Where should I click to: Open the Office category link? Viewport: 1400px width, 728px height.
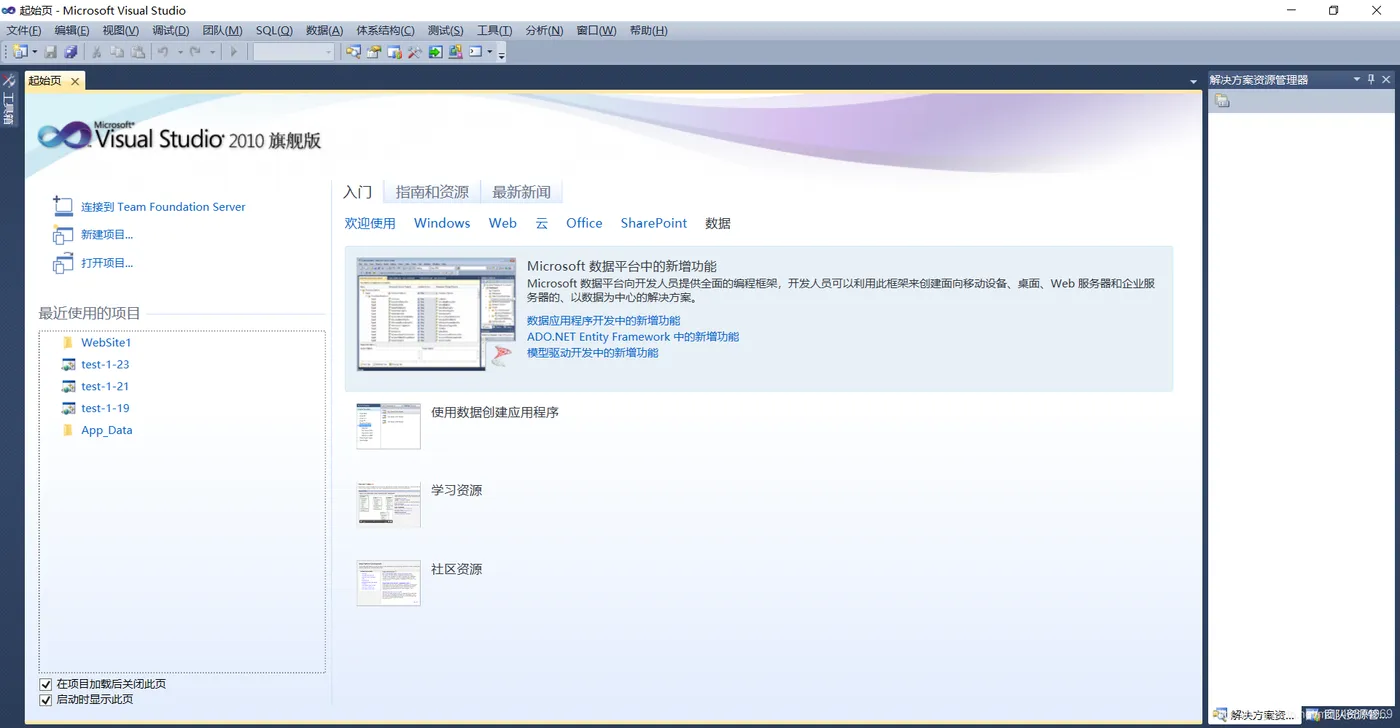[x=584, y=223]
